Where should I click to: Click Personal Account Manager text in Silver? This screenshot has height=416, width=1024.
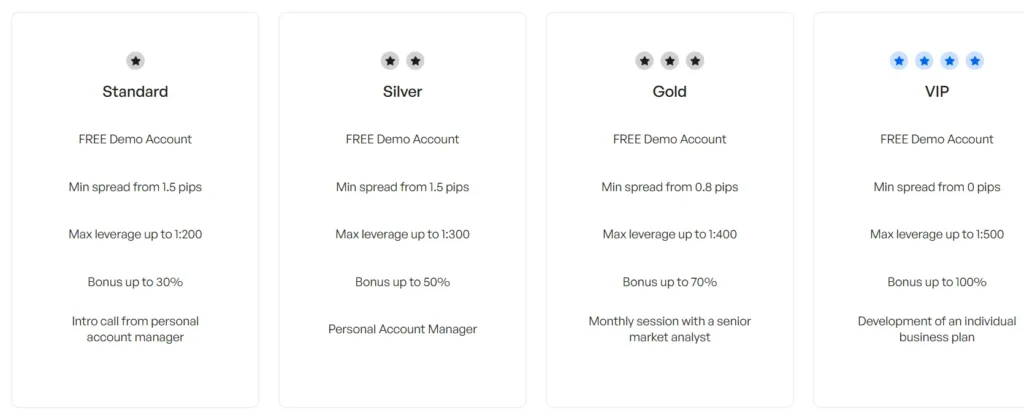click(402, 329)
